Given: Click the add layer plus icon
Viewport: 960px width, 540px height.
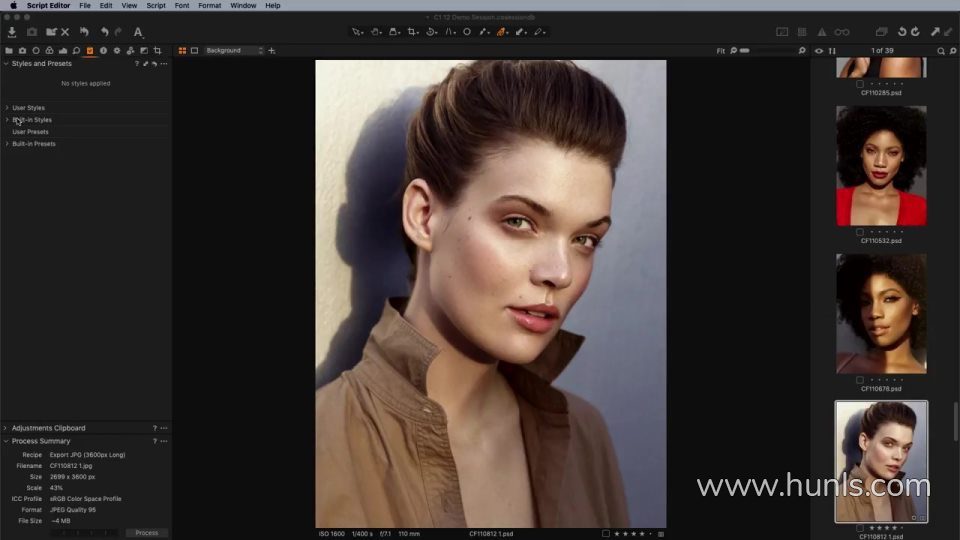Looking at the screenshot, I should pos(272,50).
